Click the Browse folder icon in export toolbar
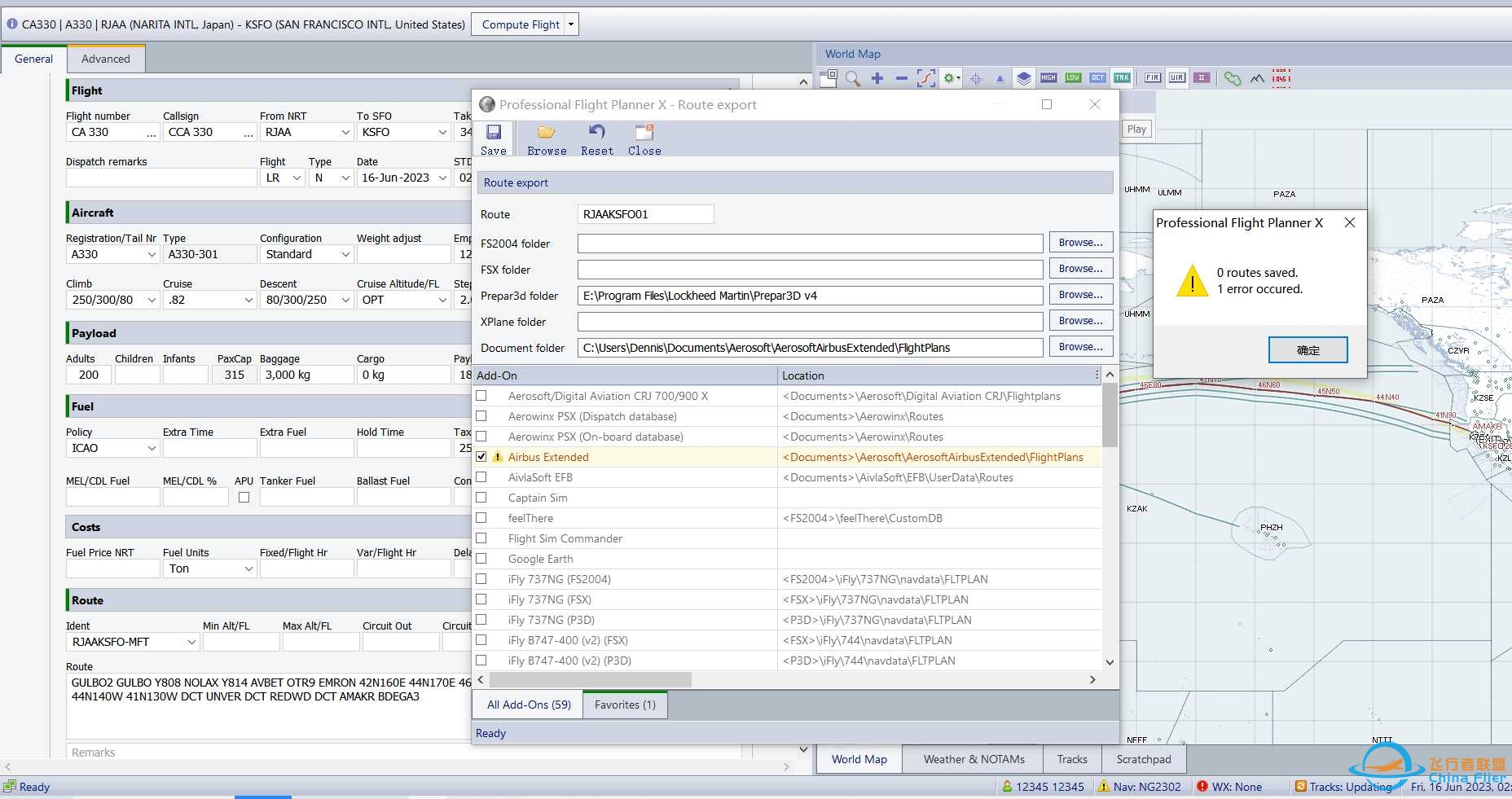Image resolution: width=1512 pixels, height=799 pixels. pyautogui.click(x=547, y=132)
